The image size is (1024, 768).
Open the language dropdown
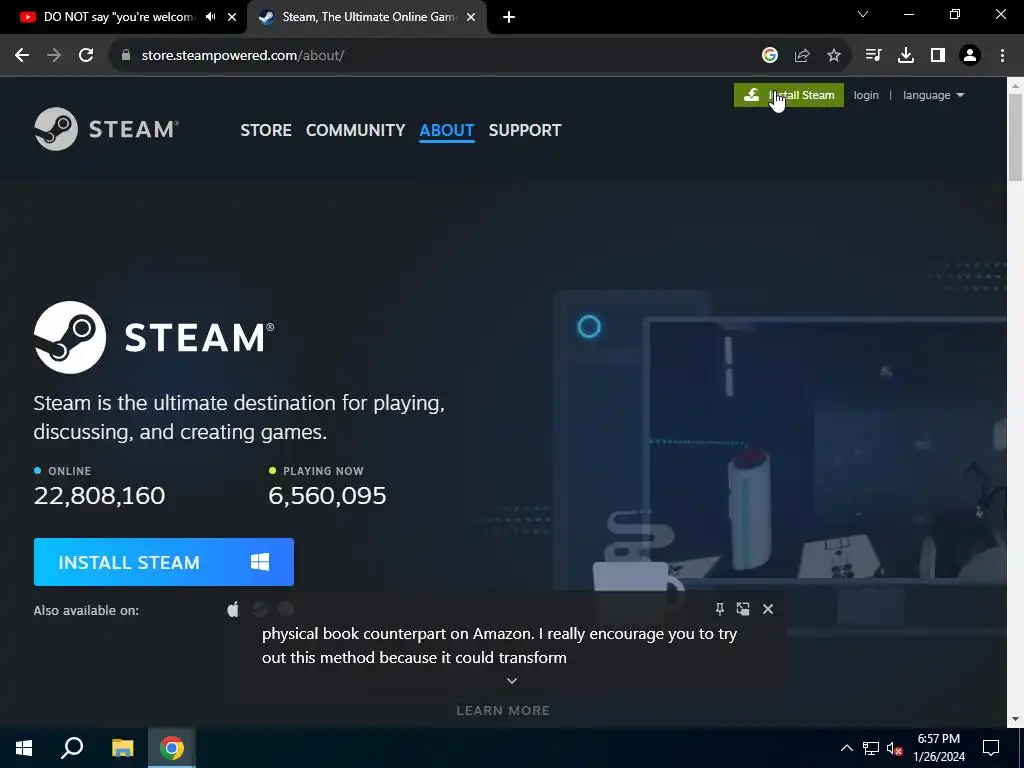933,95
